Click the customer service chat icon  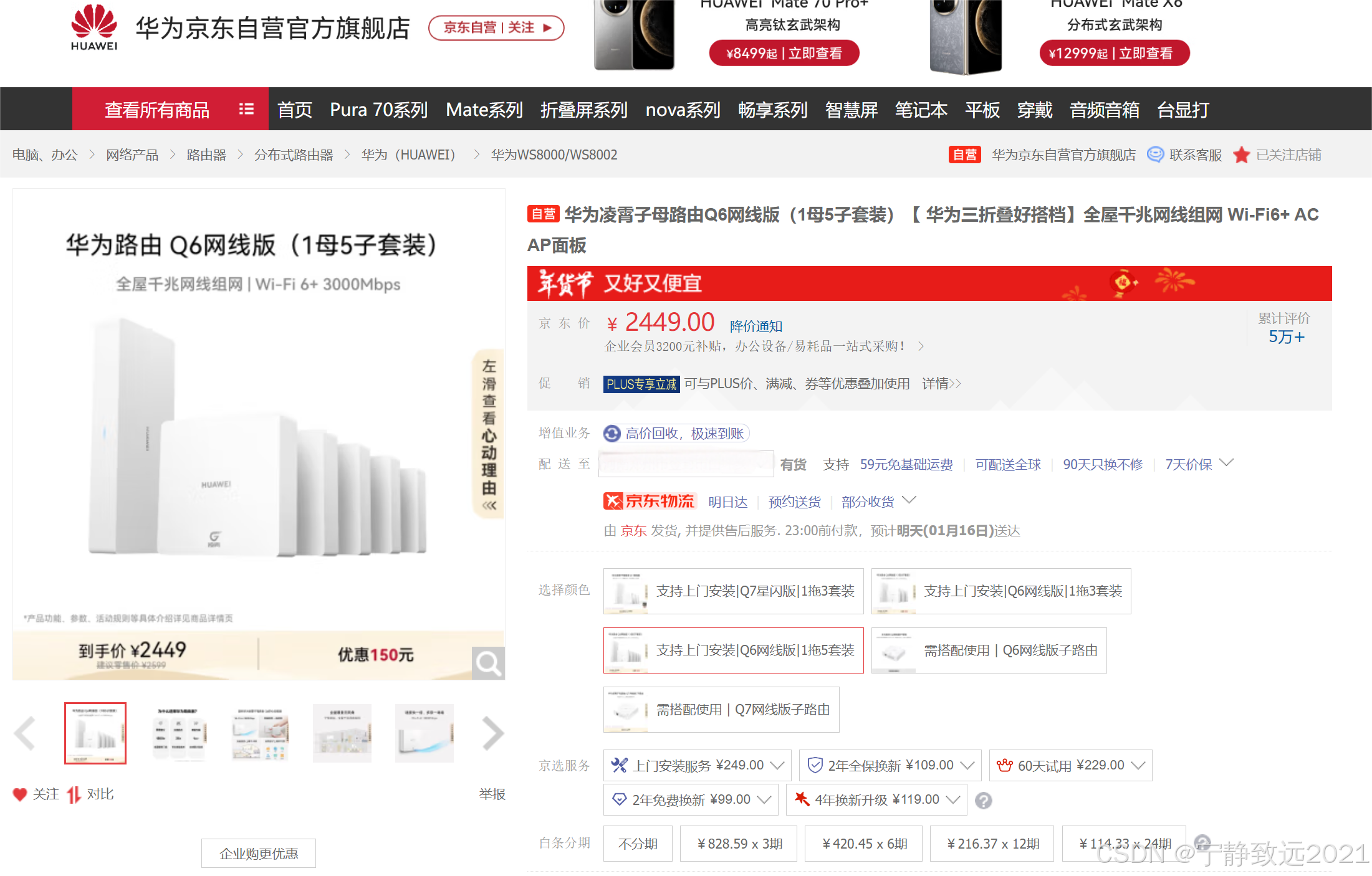coord(1155,155)
